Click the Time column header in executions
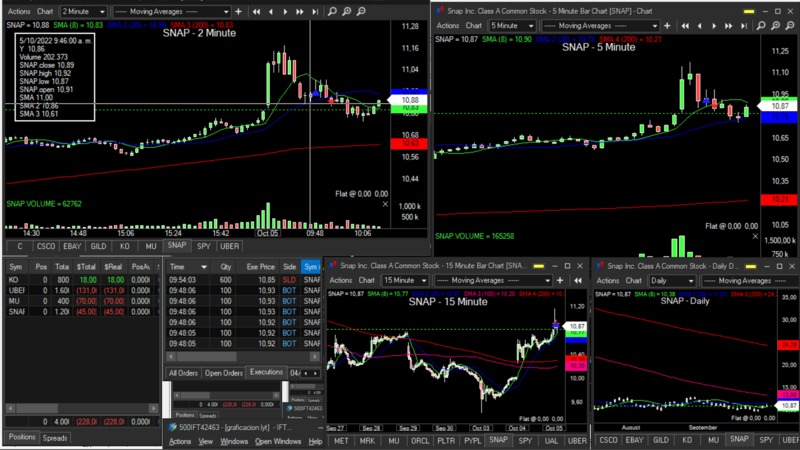The image size is (800, 450). pyautogui.click(x=176, y=267)
